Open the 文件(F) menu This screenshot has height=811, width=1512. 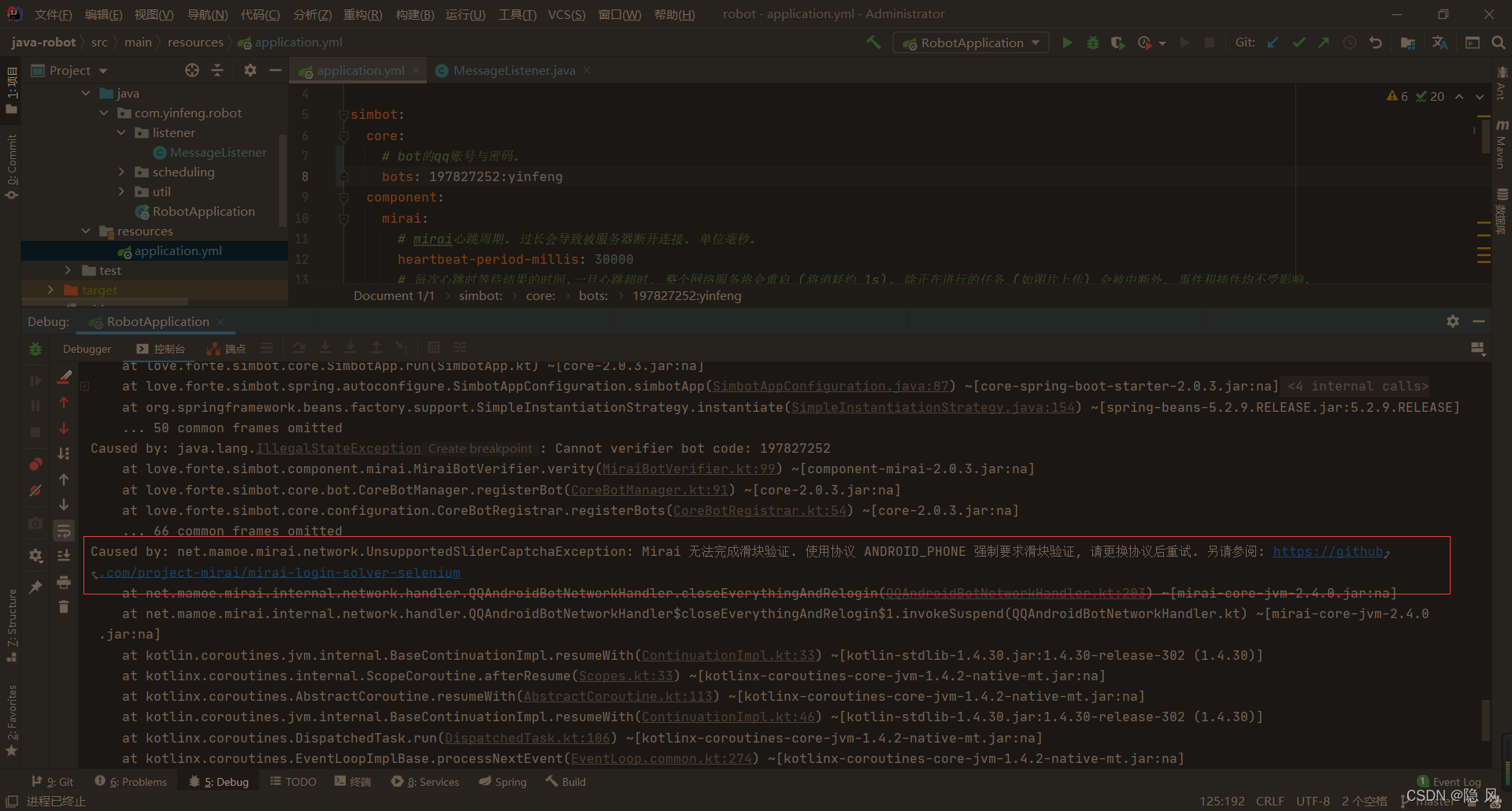tap(53, 14)
